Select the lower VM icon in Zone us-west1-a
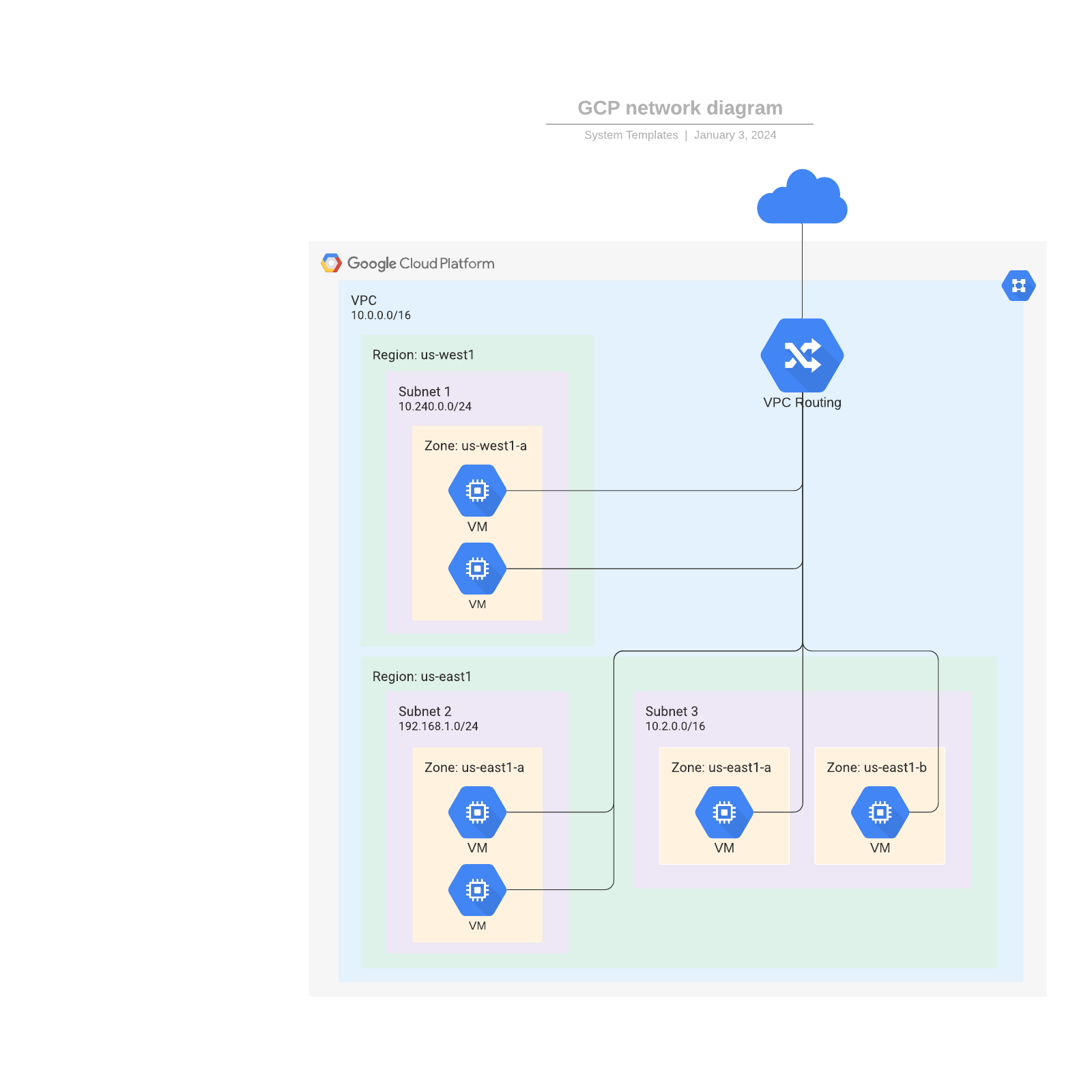This screenshot has width=1092, height=1092. pyautogui.click(x=477, y=569)
